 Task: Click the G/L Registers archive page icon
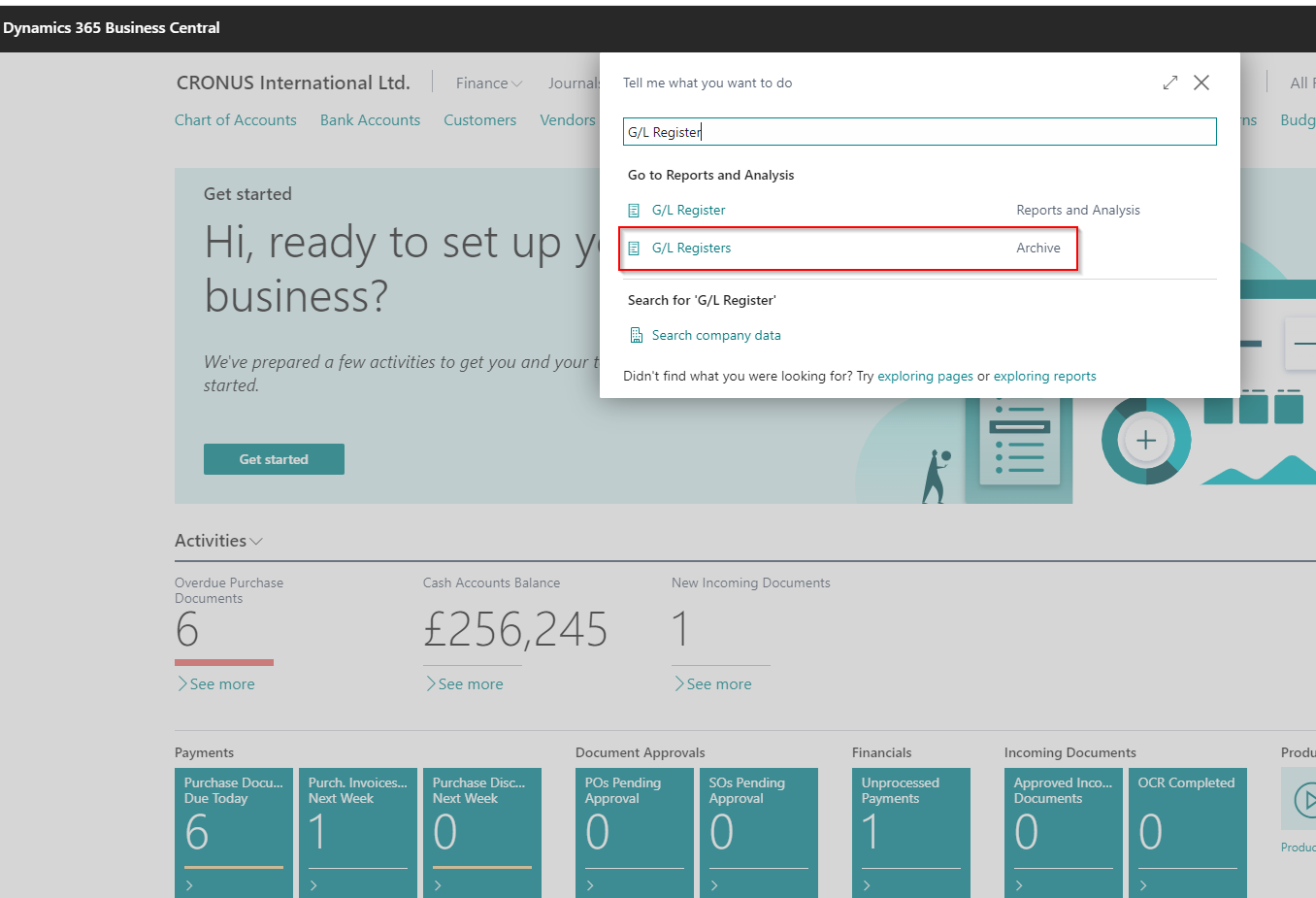point(634,249)
